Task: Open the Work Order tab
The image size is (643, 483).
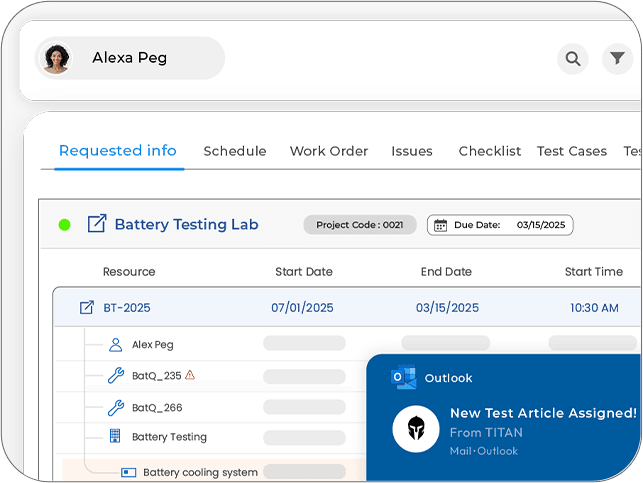Action: [329, 151]
